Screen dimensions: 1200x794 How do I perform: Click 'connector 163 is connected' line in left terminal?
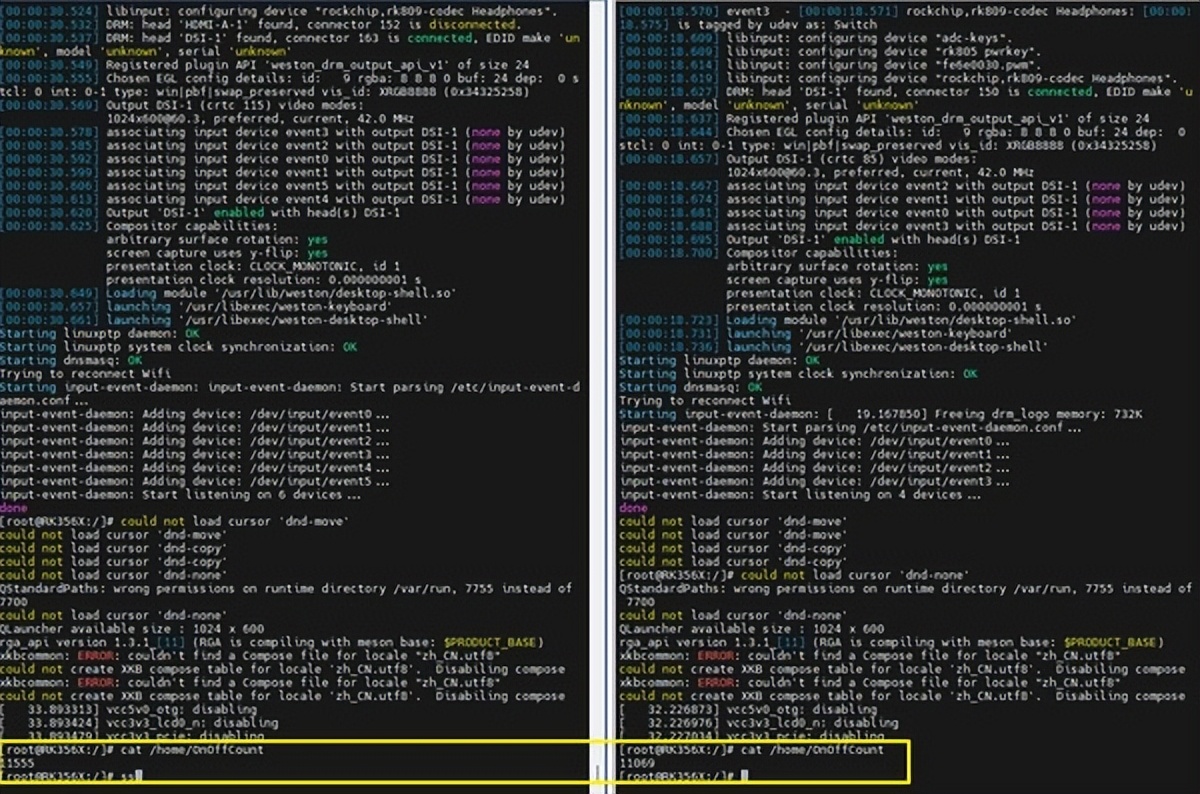coord(289,37)
